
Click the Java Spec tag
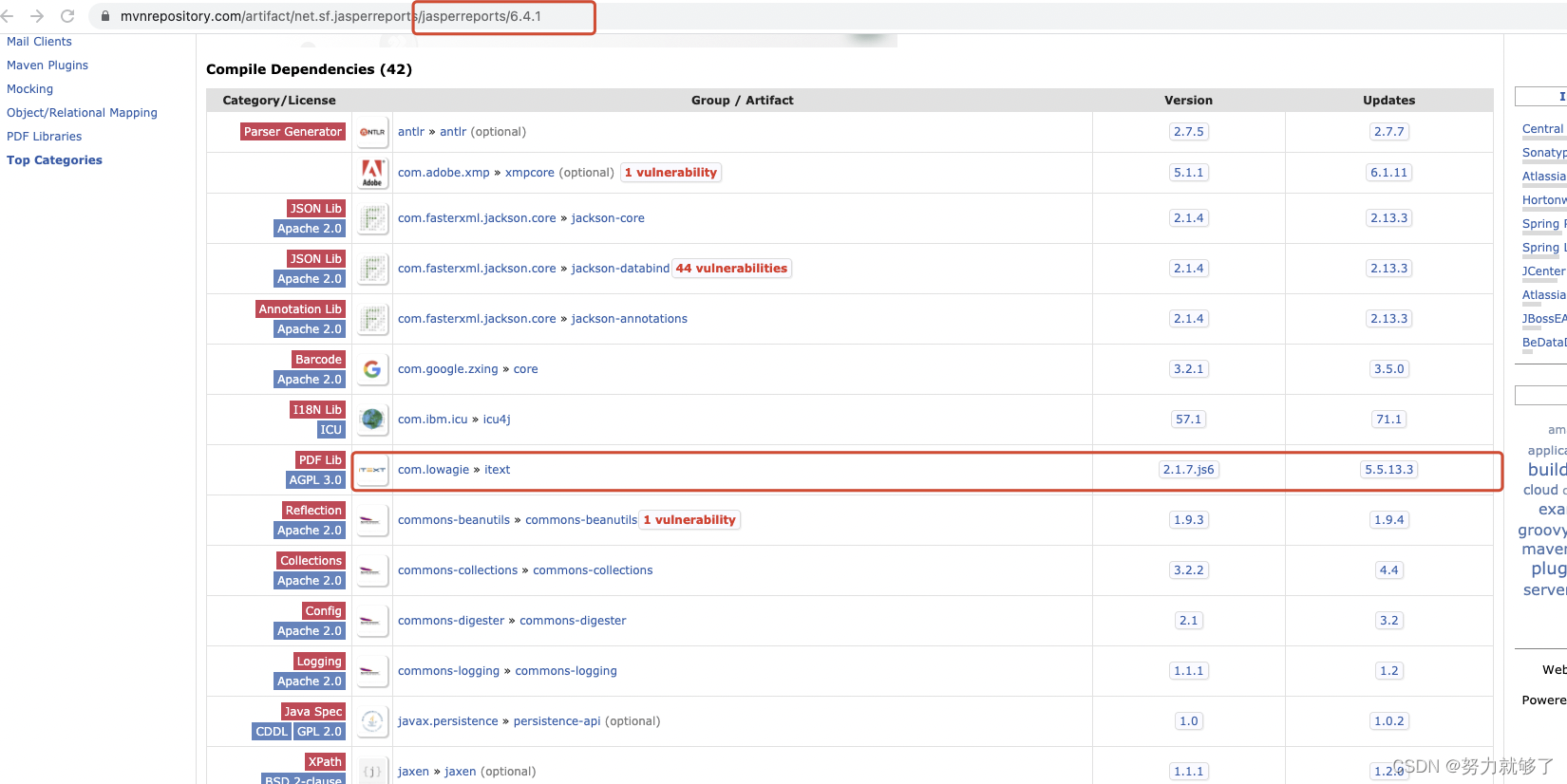(x=313, y=712)
